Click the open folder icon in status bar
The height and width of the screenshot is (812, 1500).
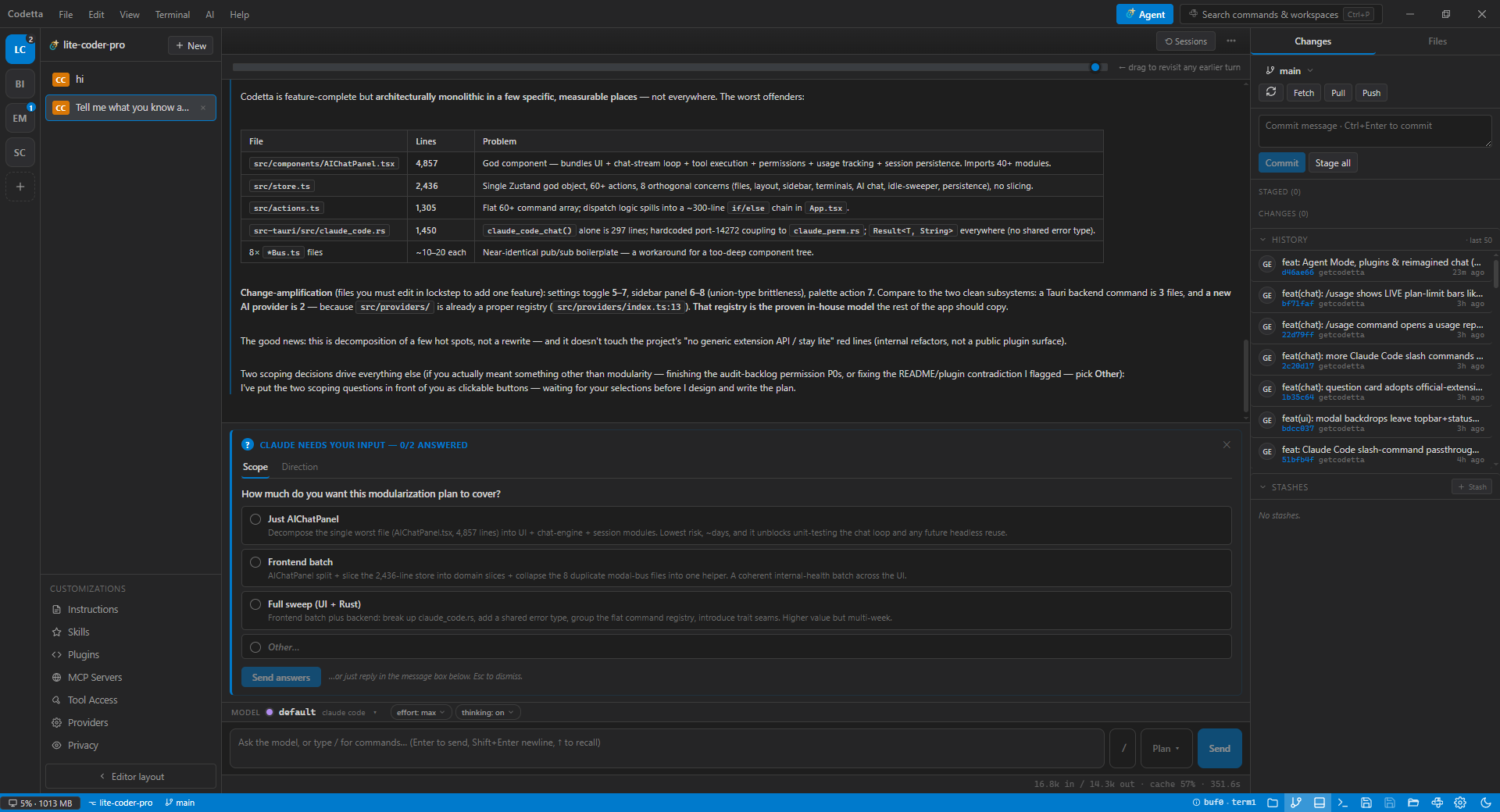1413,803
